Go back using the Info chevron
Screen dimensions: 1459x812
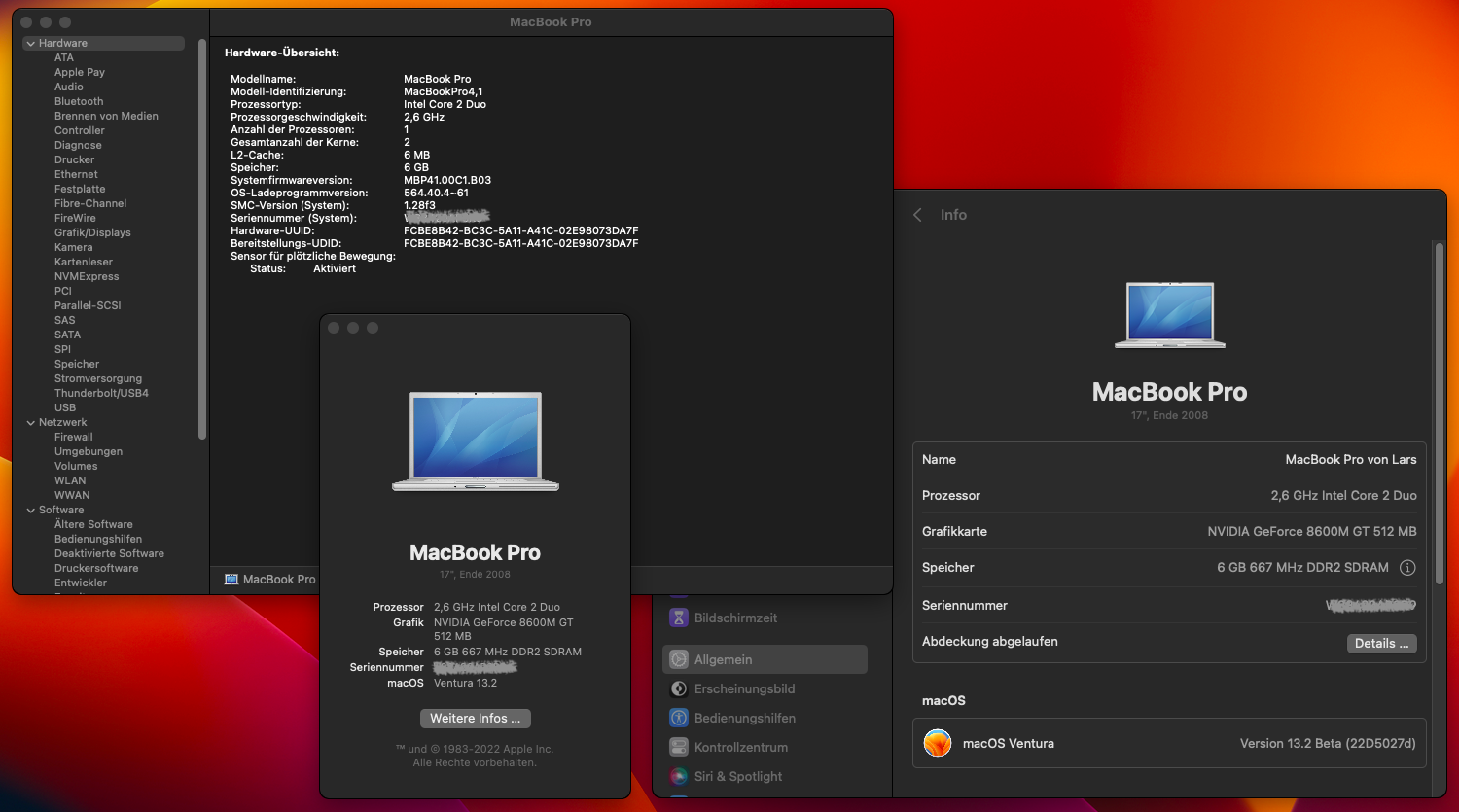coord(917,215)
